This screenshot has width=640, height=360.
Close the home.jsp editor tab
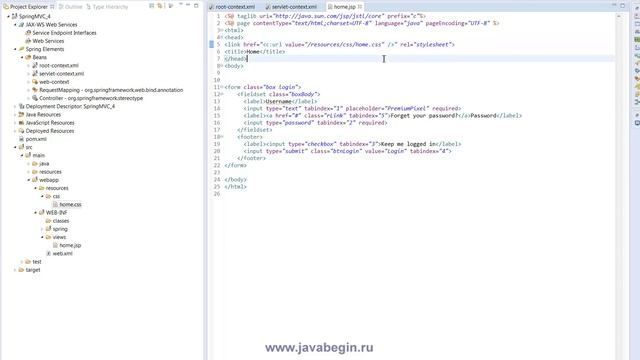tap(360, 7)
